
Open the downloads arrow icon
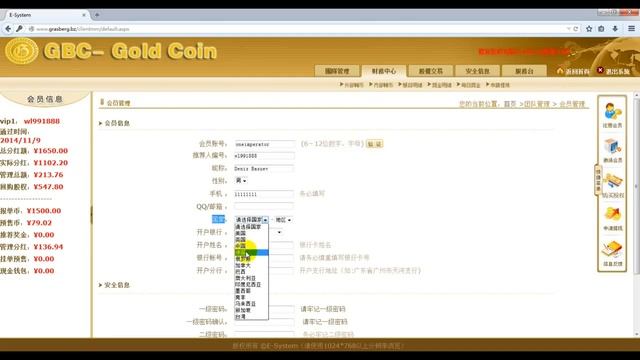(615, 29)
